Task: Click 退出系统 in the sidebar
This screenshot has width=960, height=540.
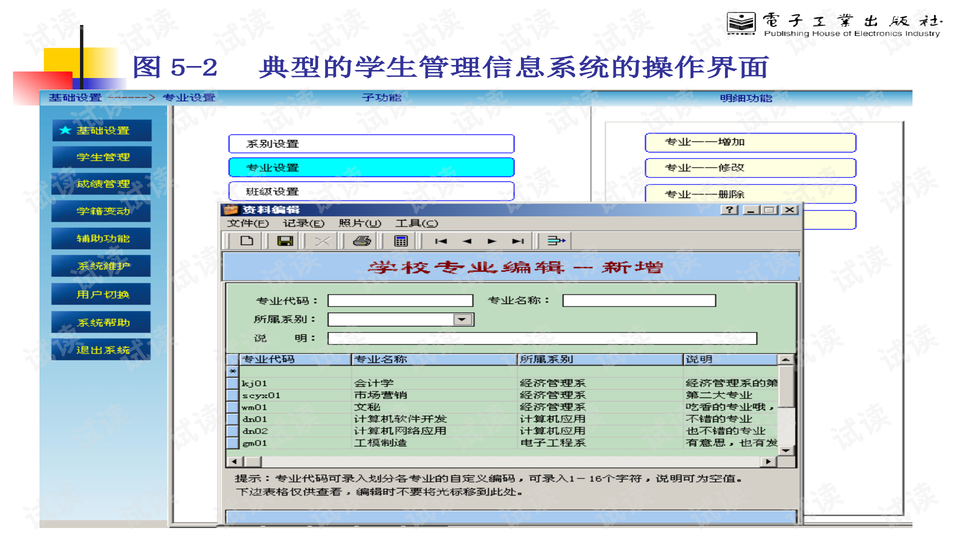Action: pos(102,350)
